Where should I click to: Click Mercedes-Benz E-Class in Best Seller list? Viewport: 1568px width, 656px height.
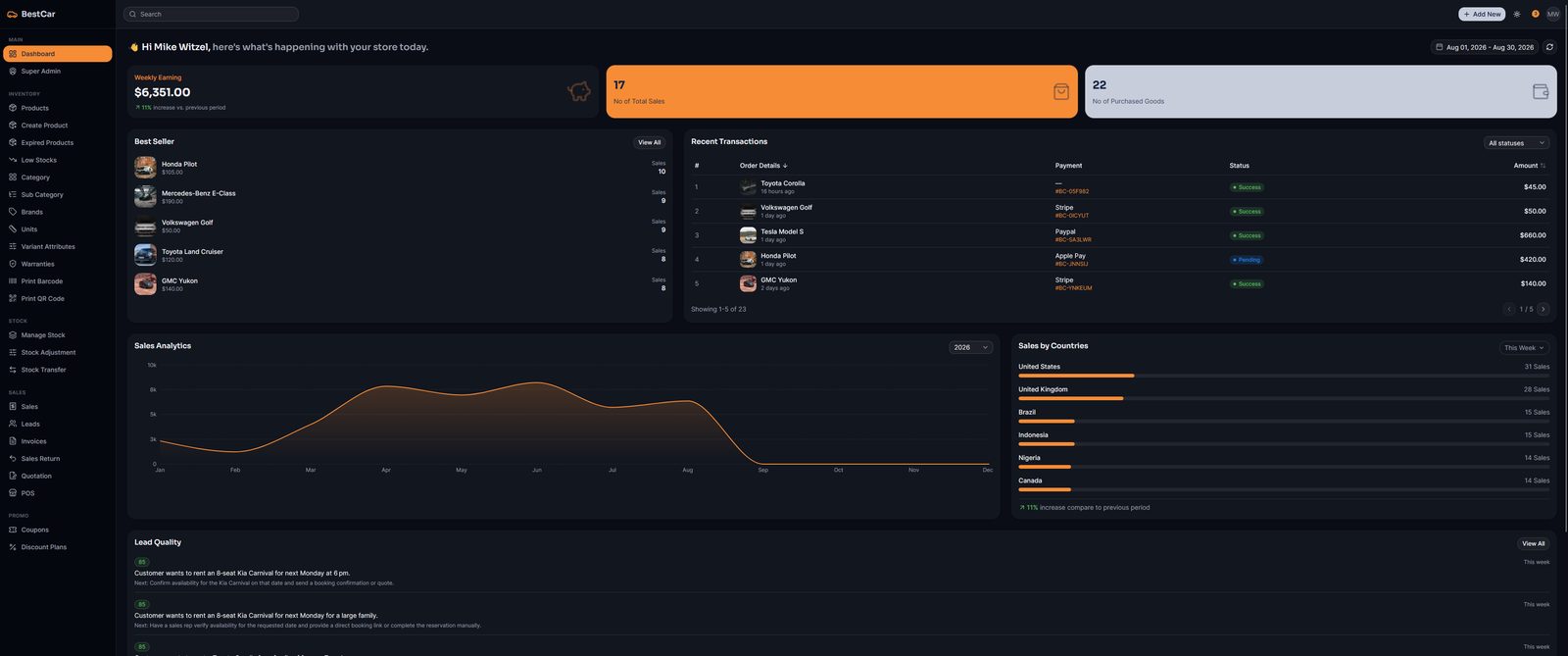[x=198, y=193]
